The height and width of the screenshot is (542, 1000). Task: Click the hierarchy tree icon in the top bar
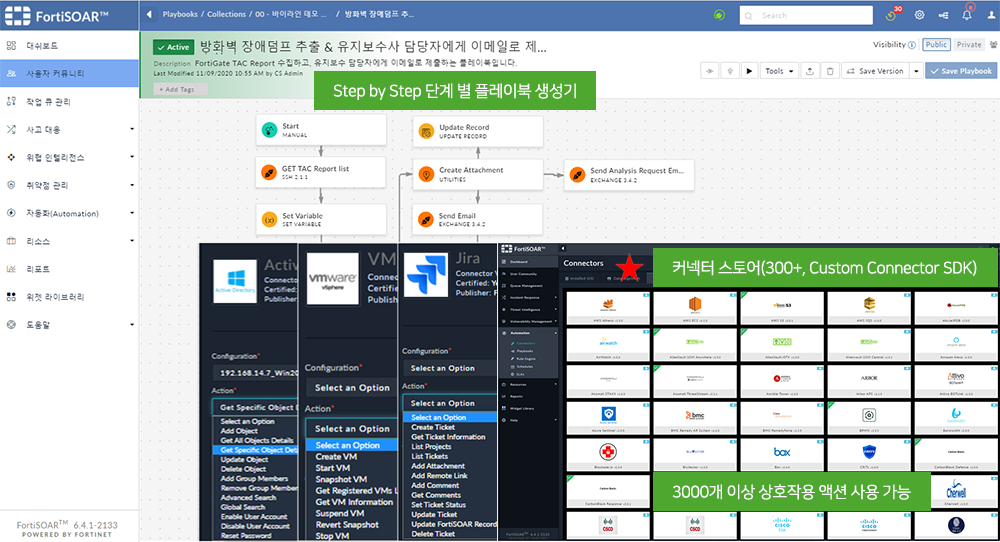pyautogui.click(x=943, y=15)
